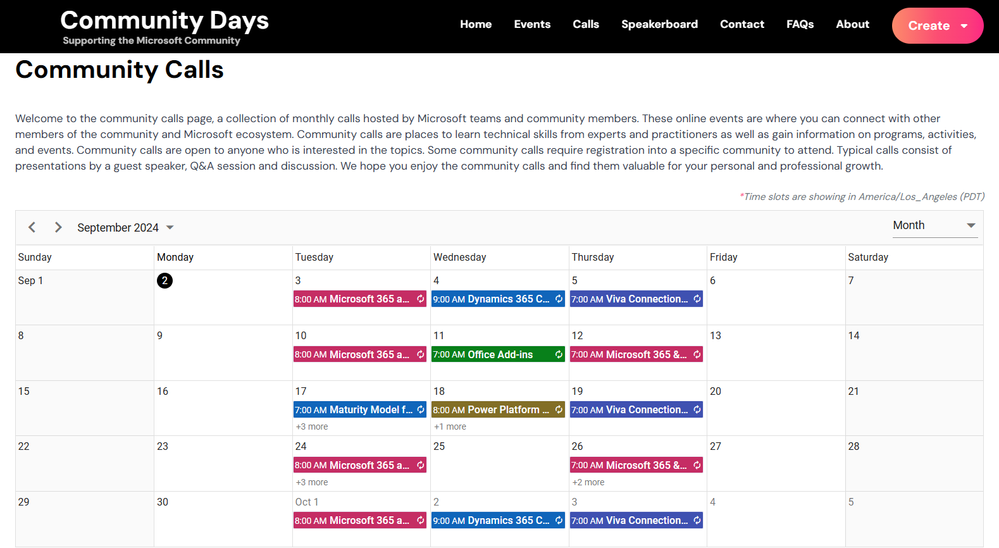Select the date 22 in the calendar
The image size is (999, 548).
point(24,447)
